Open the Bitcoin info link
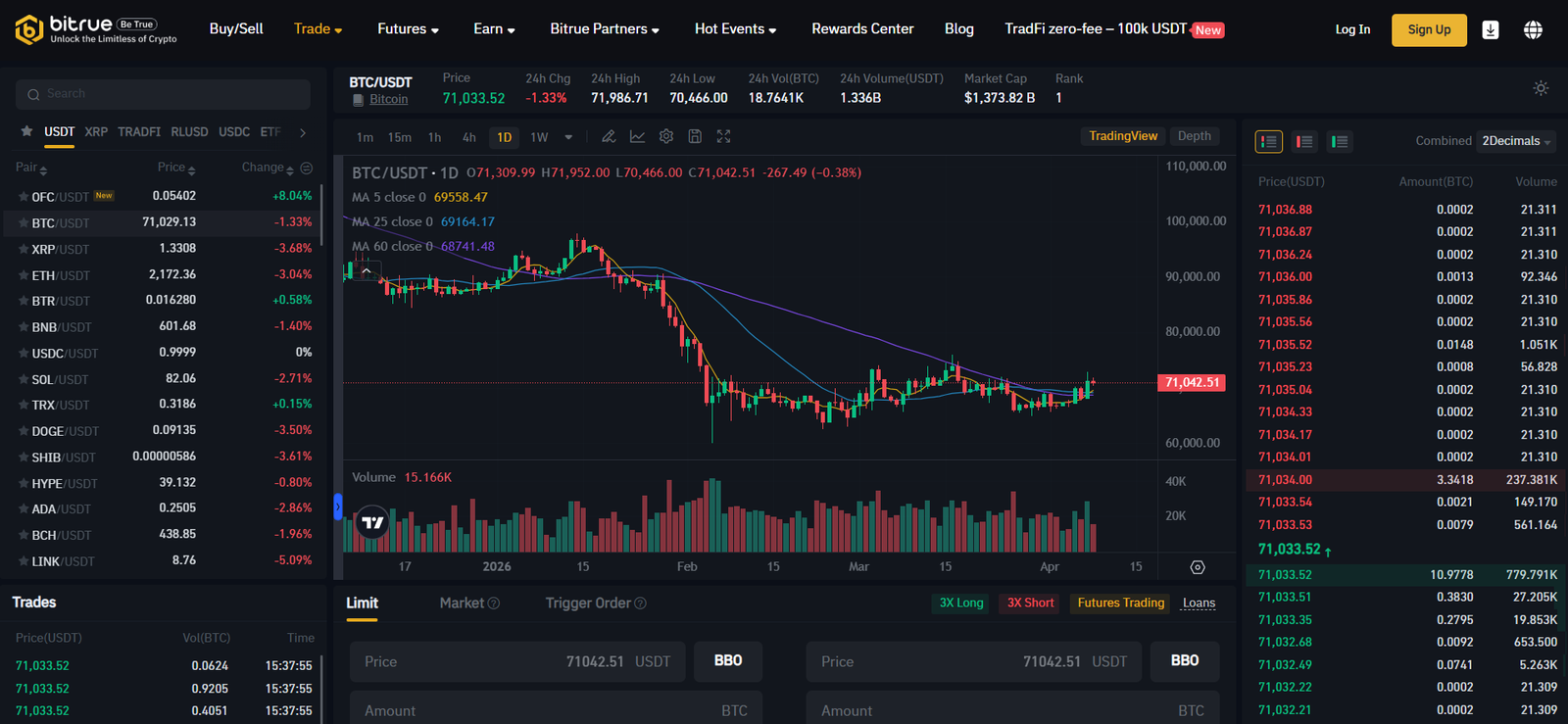This screenshot has width=1568, height=724. coord(388,99)
